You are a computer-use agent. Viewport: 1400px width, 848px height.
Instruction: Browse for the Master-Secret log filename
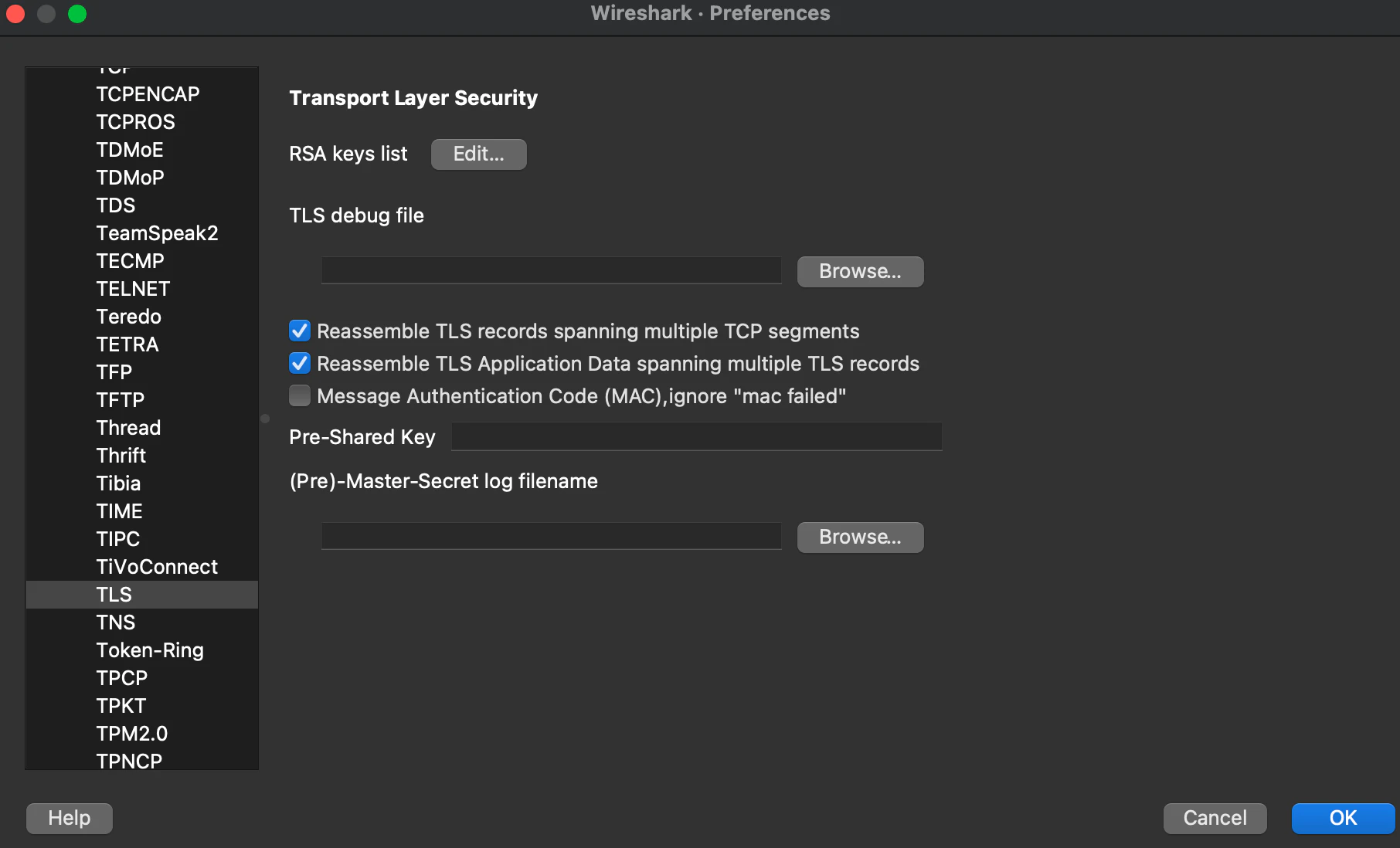point(860,538)
